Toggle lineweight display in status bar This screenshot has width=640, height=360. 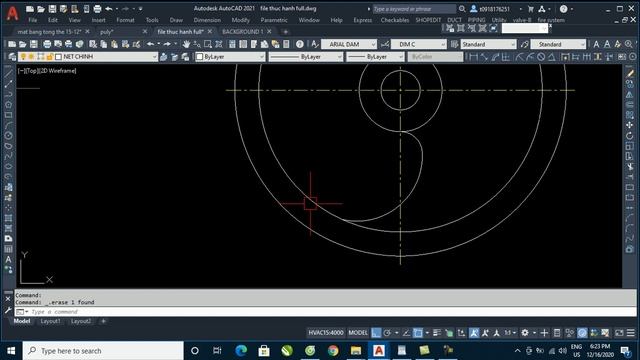437,333
